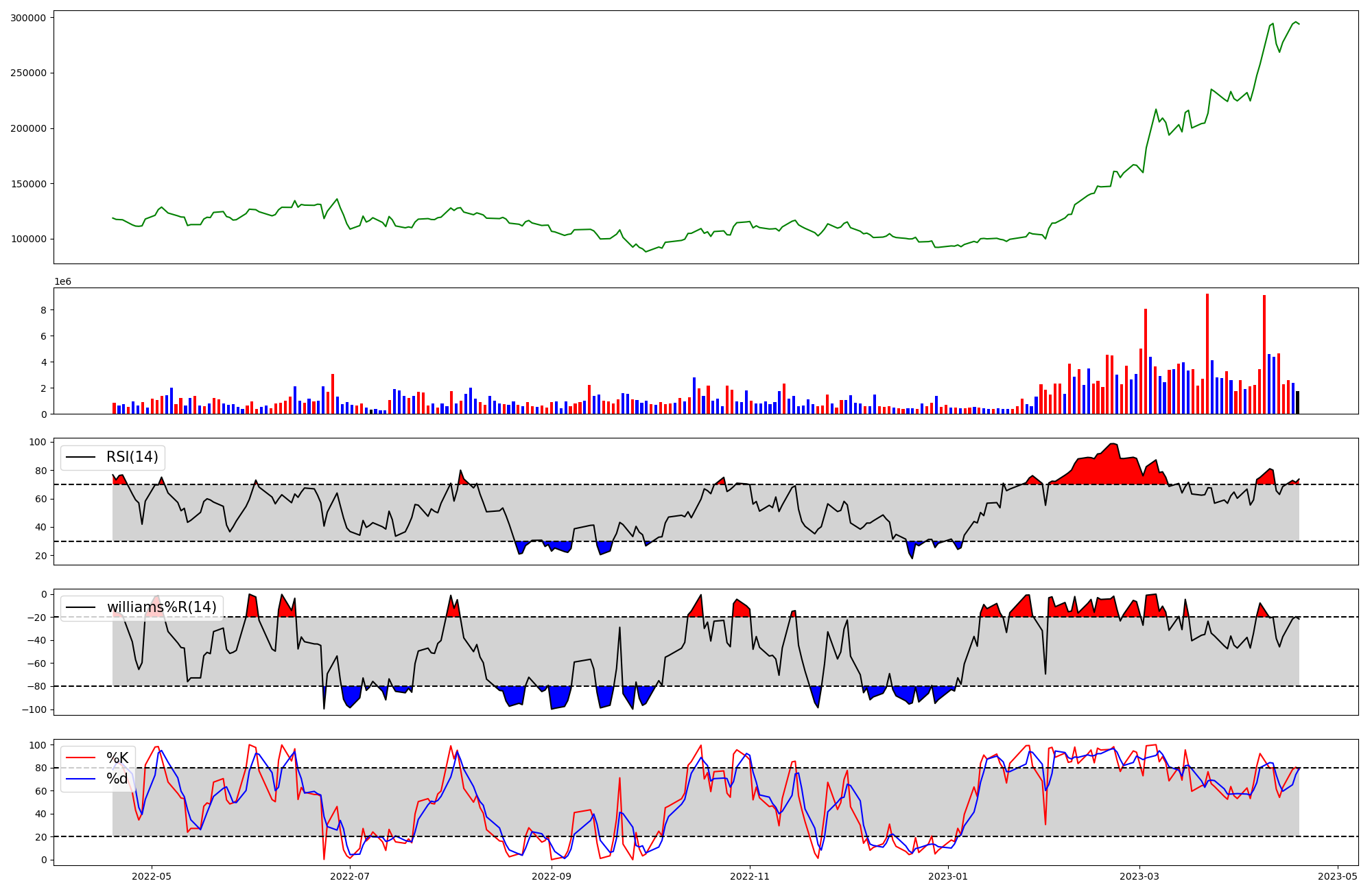The height and width of the screenshot is (892, 1372).
Task: Click the 100000 price axis label
Action: [x=28, y=239]
